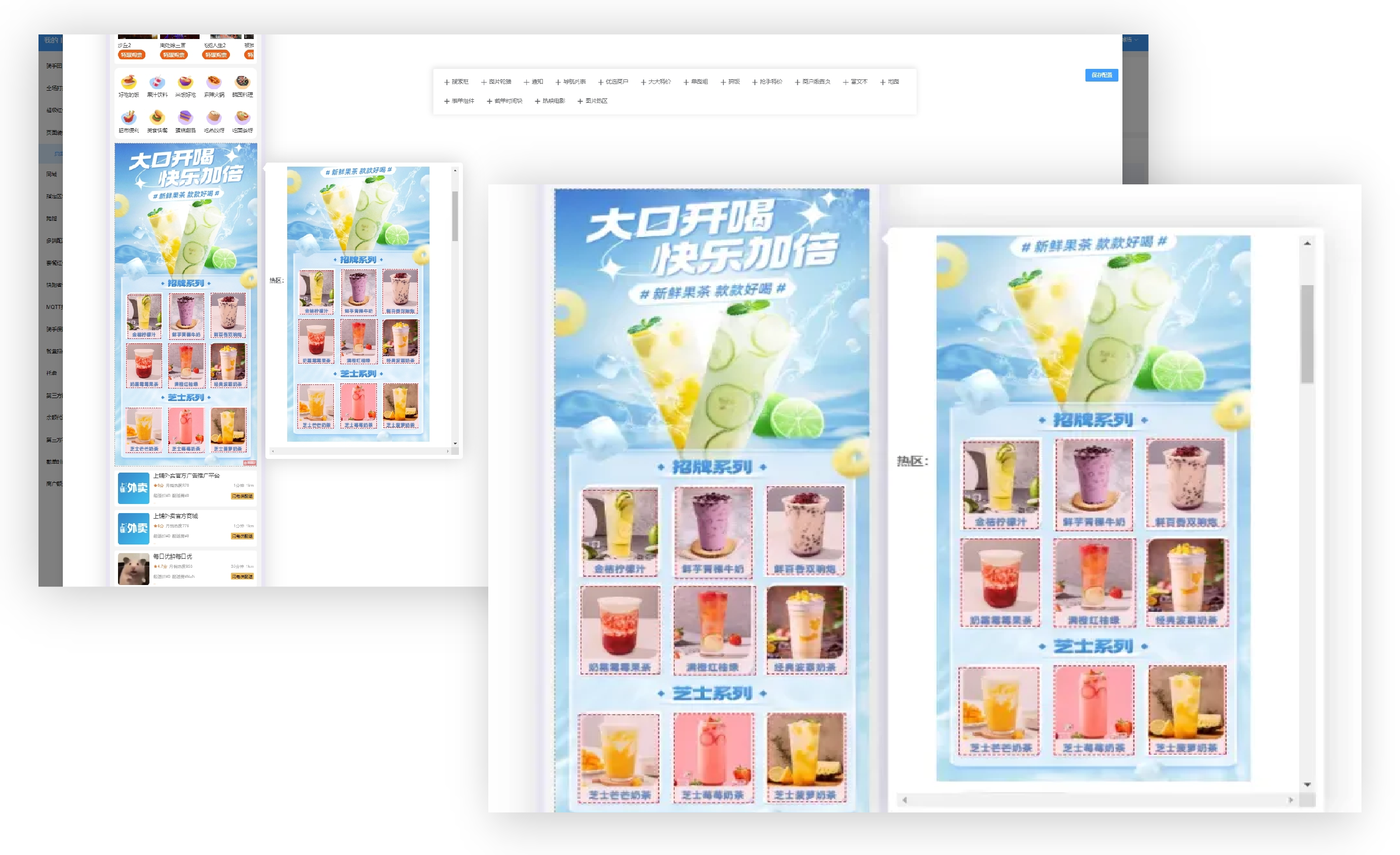The height and width of the screenshot is (855, 1400).
Task: Select the highlighted blue sidebar submenu item
Action: pos(51,153)
